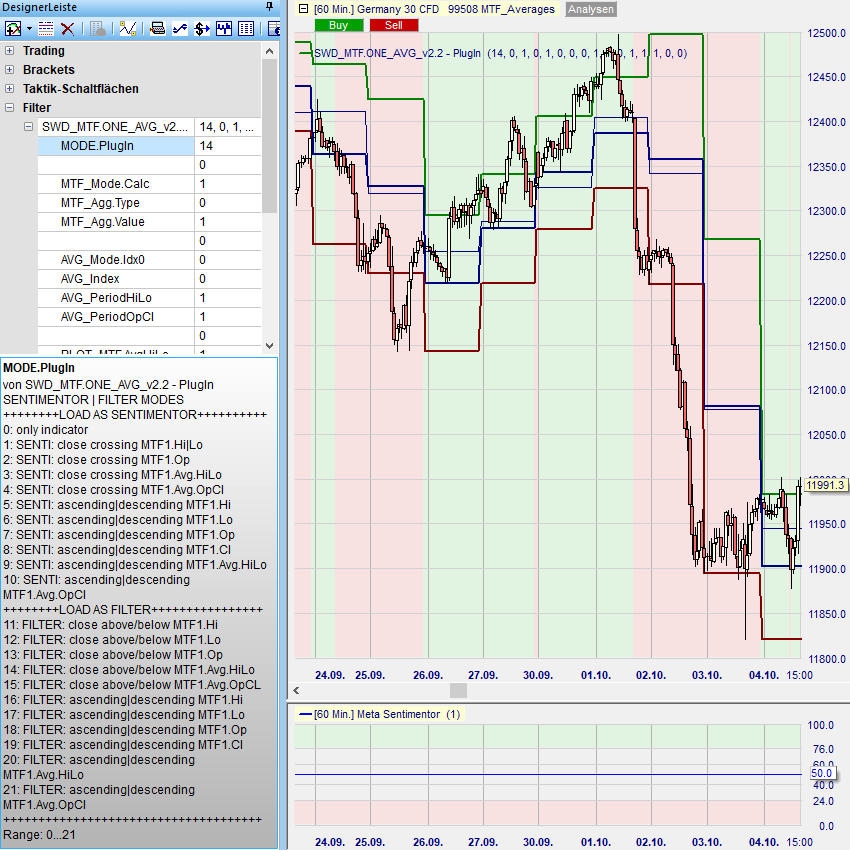Click the 50.0 sentimentor value tag
This screenshot has width=850, height=850.
(x=822, y=773)
